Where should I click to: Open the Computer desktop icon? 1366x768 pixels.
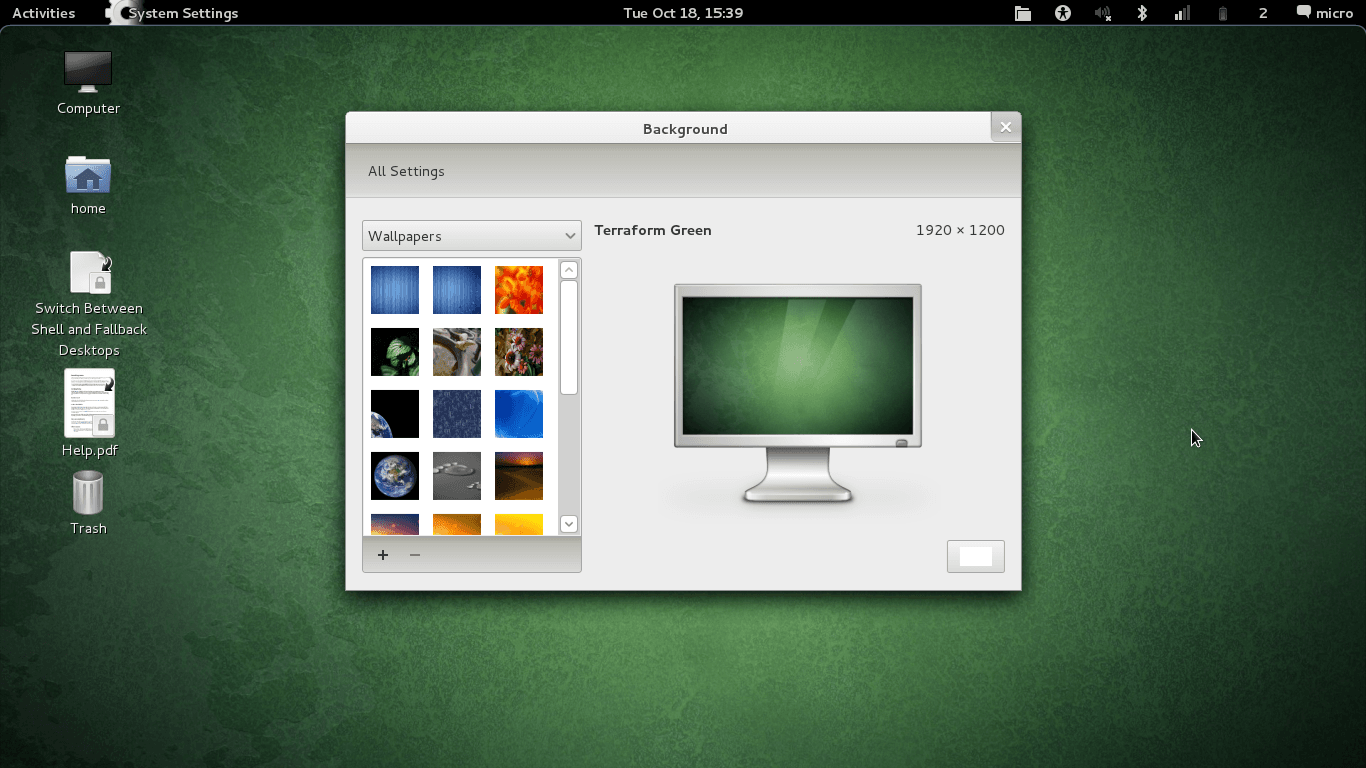point(88,73)
